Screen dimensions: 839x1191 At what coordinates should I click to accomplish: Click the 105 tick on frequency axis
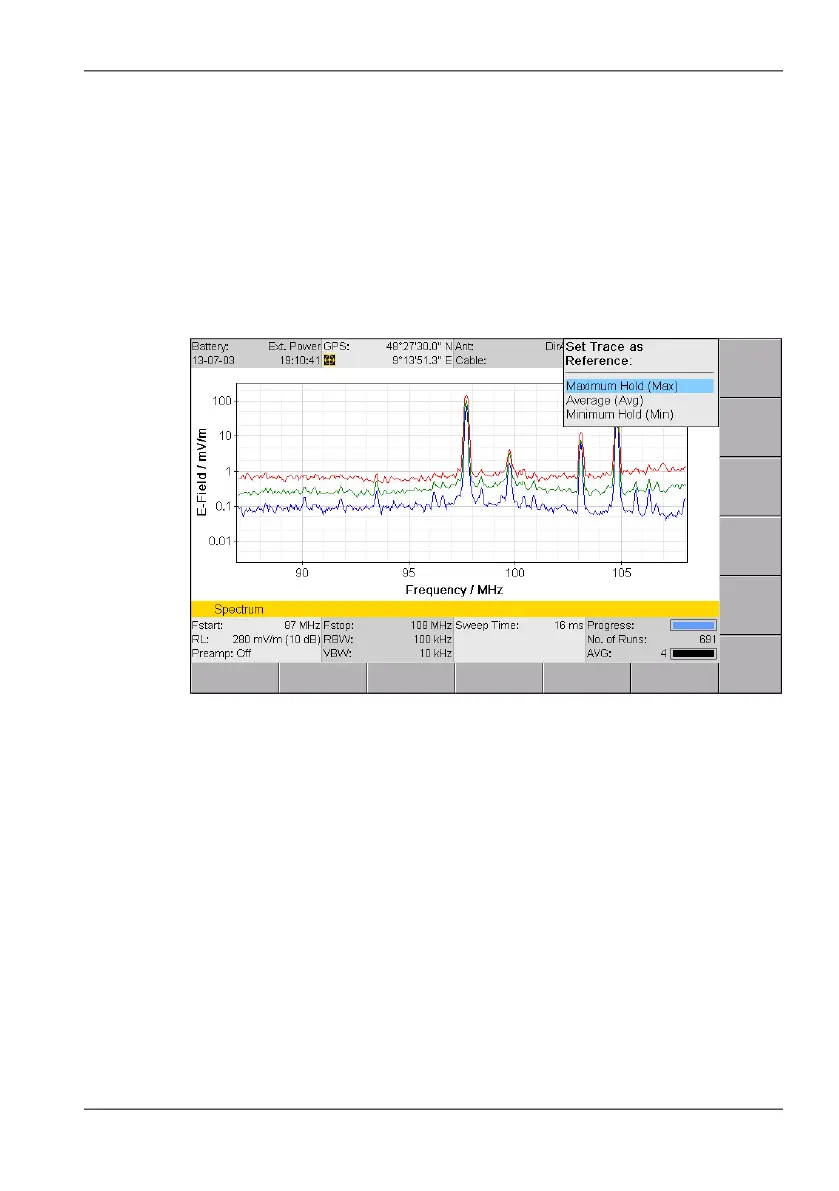coord(622,573)
